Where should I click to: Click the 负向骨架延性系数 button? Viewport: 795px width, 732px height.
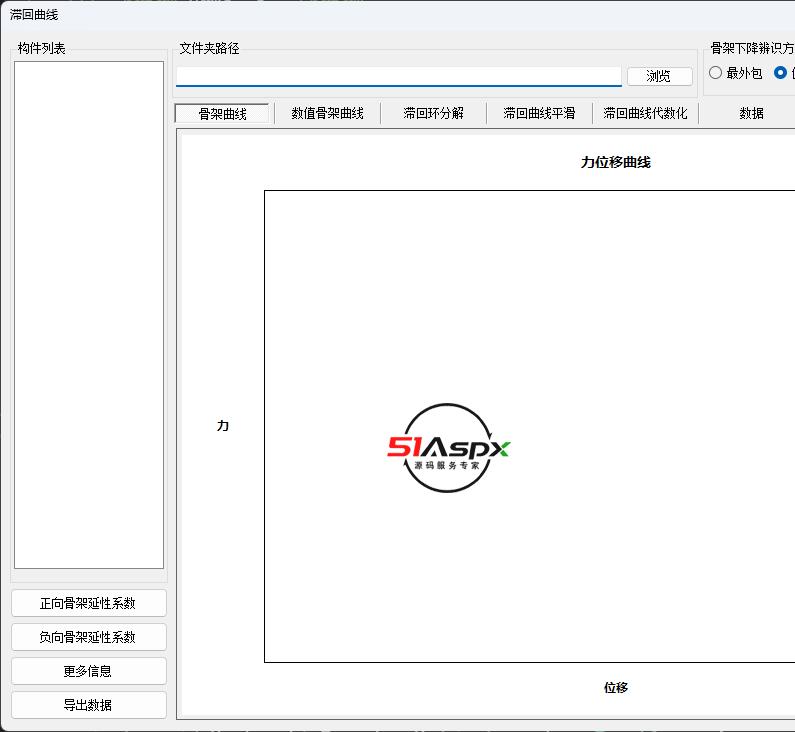pyautogui.click(x=89, y=637)
